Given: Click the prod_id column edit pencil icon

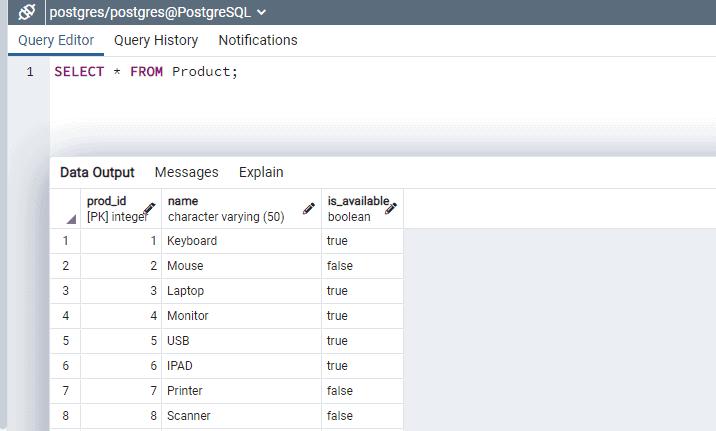Looking at the screenshot, I should click(150, 208).
